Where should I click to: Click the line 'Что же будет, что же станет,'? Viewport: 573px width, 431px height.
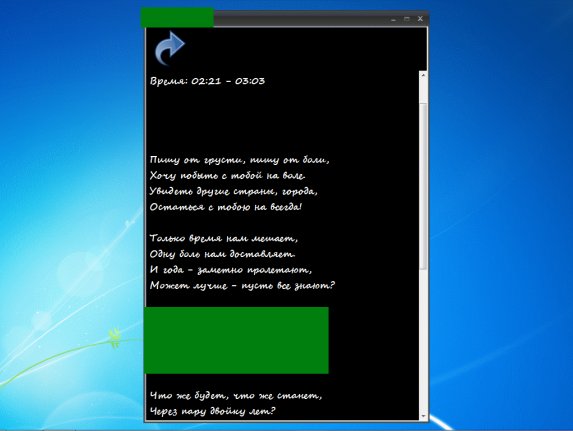[236, 396]
